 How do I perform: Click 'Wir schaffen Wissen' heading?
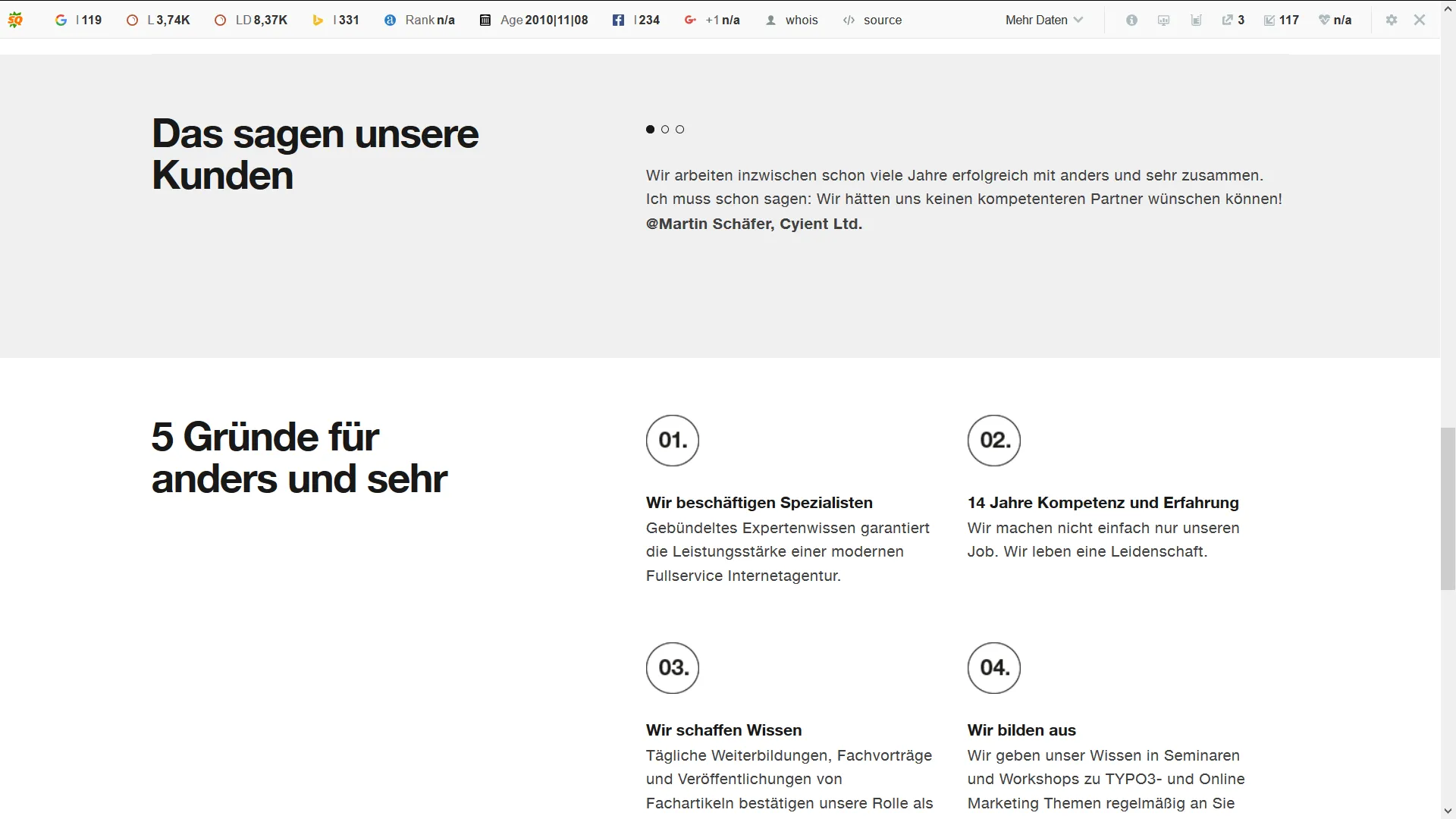point(723,730)
